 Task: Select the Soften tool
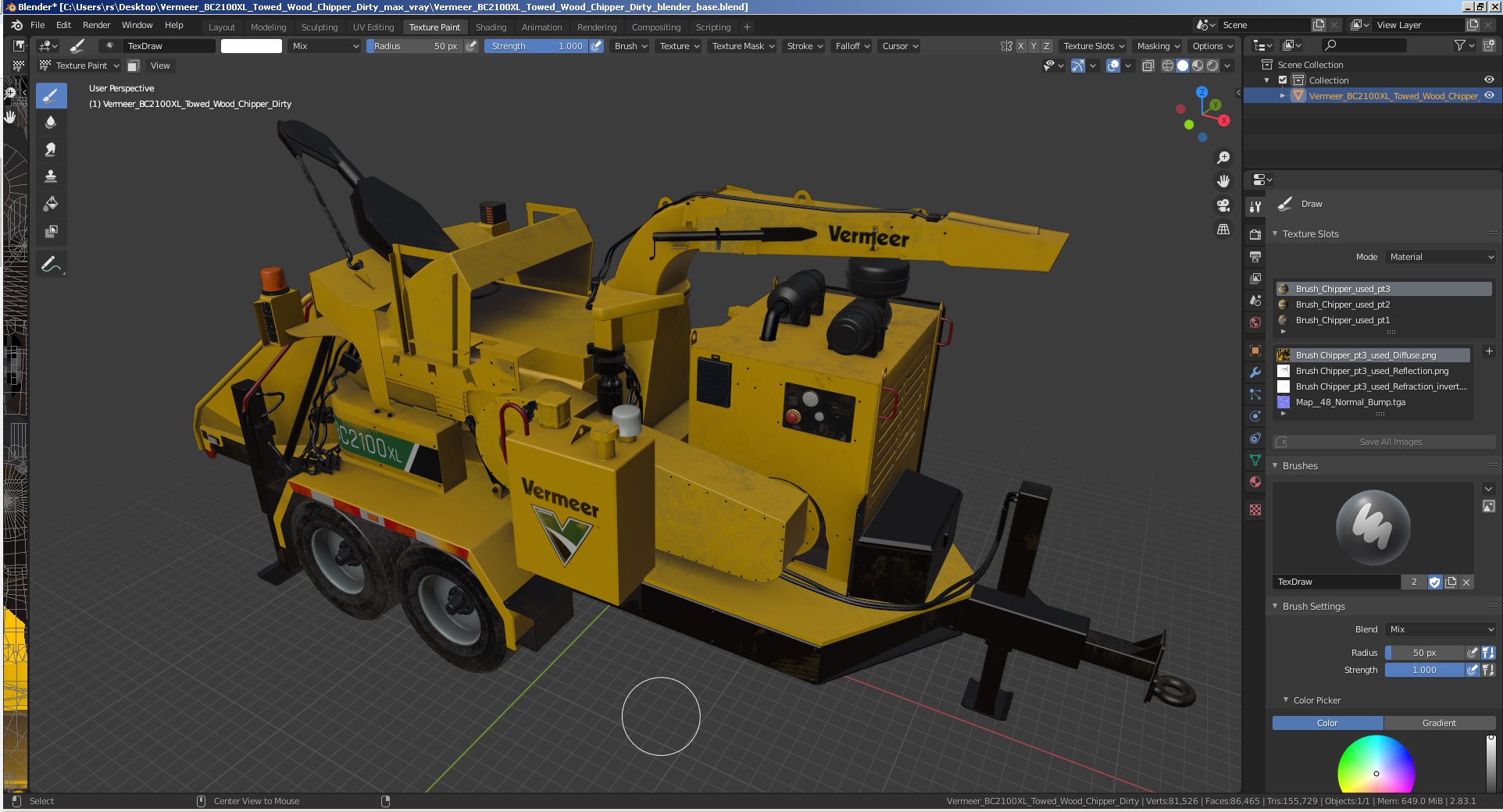point(51,122)
